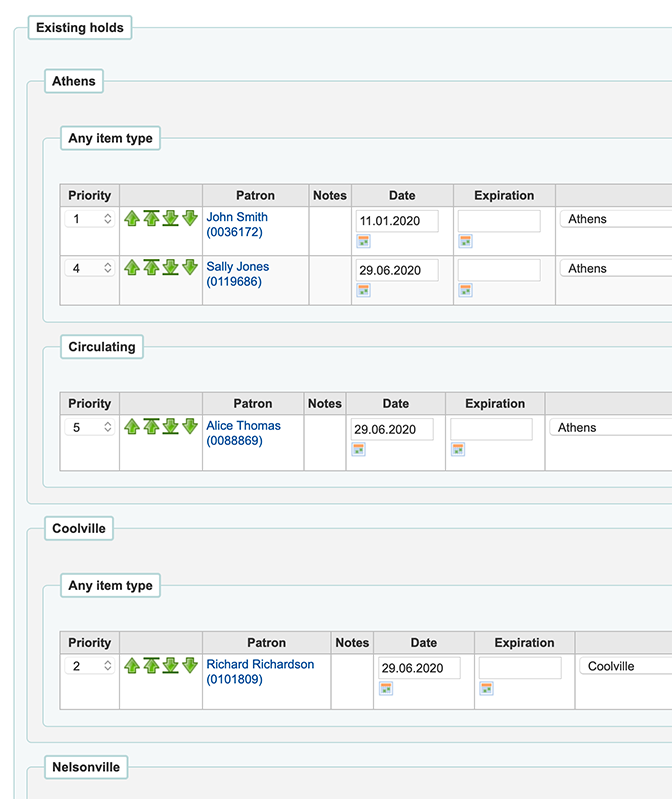Screen dimensions: 672x799
Task: Move John Smith's hold up one position
Action: click(132, 218)
